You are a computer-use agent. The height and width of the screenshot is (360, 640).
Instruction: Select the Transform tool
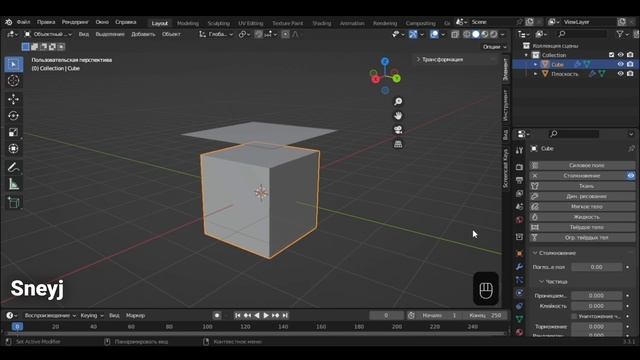[13, 149]
